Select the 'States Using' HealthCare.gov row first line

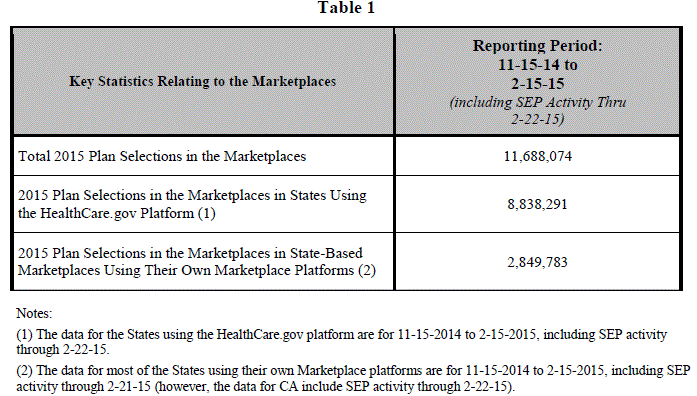(x=192, y=196)
